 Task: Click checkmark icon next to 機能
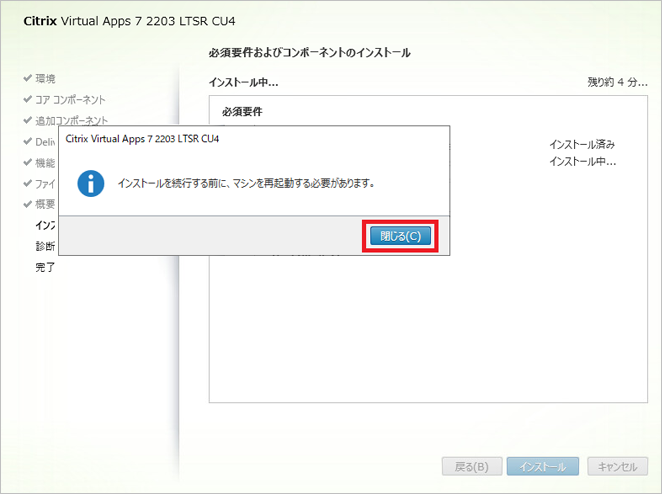point(28,162)
